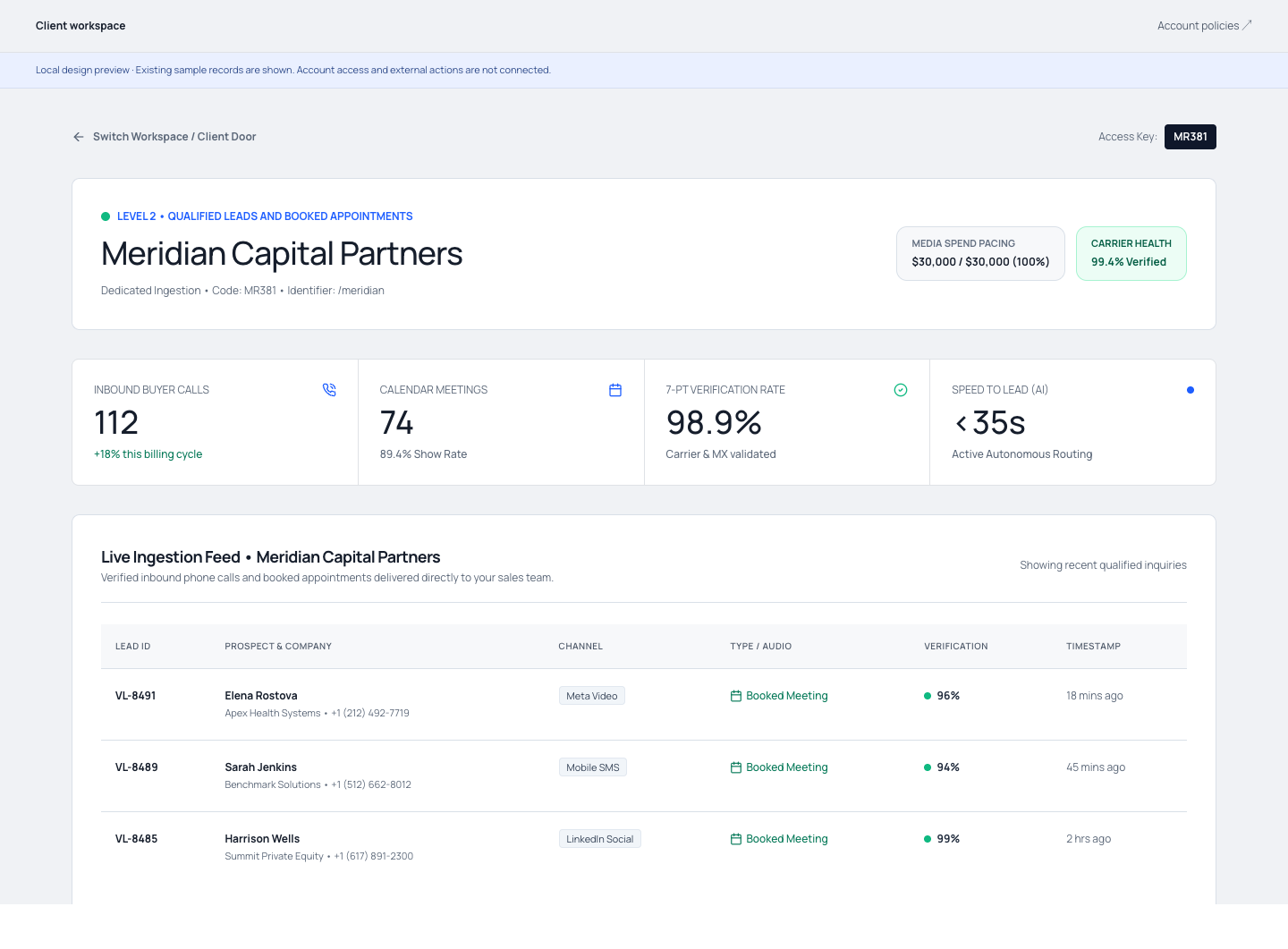This screenshot has height=949, width=1288.
Task: Click the MR381 access key badge
Action: click(1191, 137)
